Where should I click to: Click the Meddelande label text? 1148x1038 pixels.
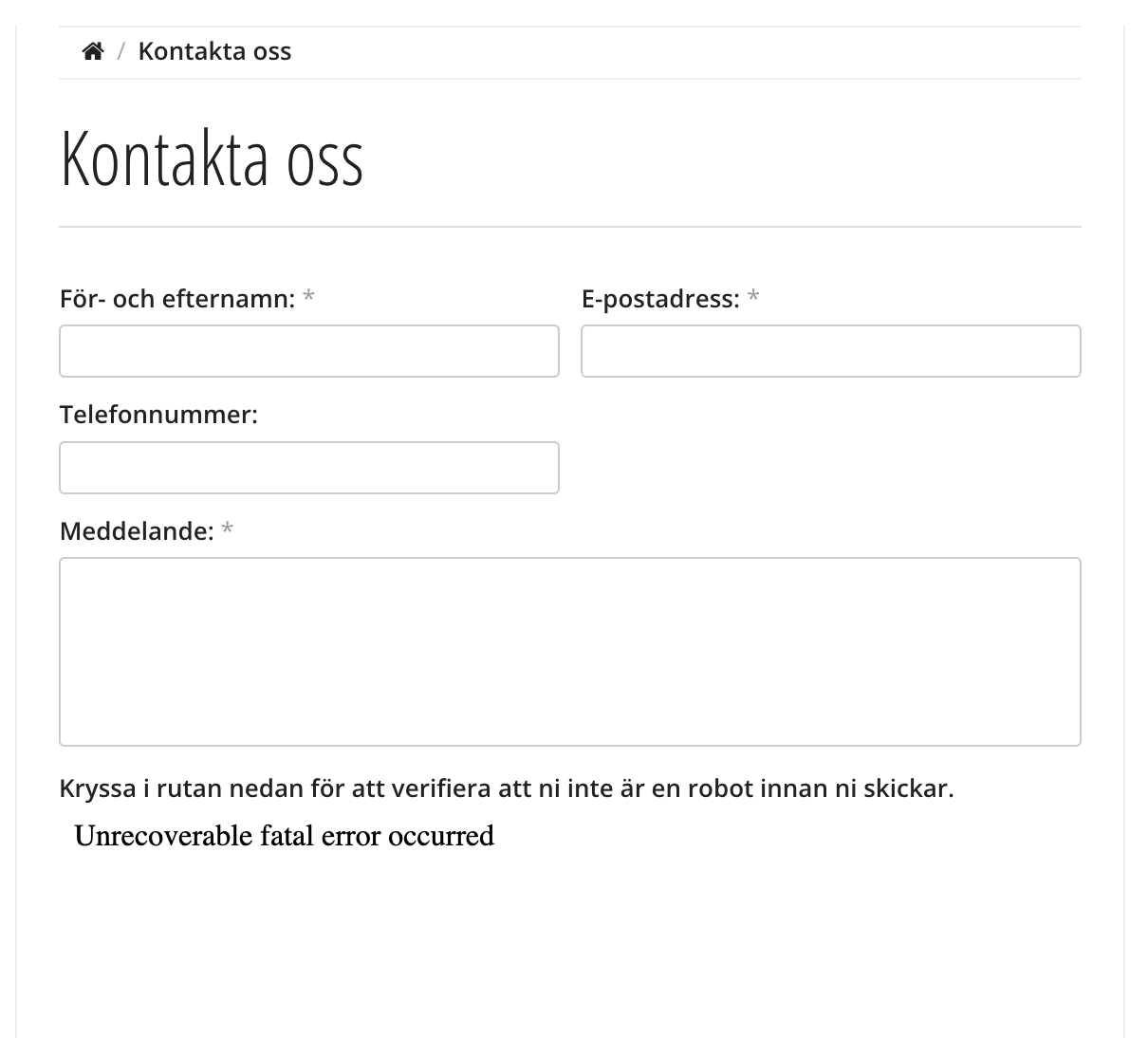tap(137, 531)
